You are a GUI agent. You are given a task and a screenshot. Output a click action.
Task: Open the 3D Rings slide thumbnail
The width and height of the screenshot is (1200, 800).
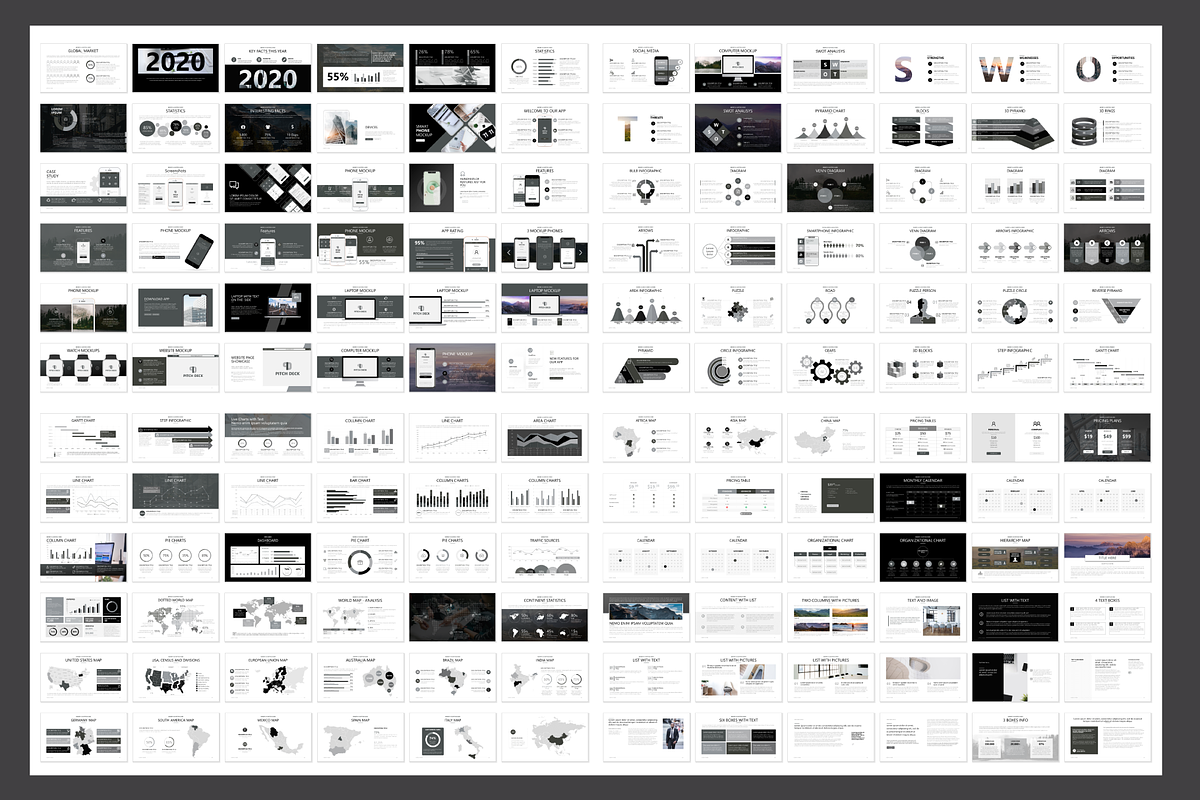tap(1107, 128)
